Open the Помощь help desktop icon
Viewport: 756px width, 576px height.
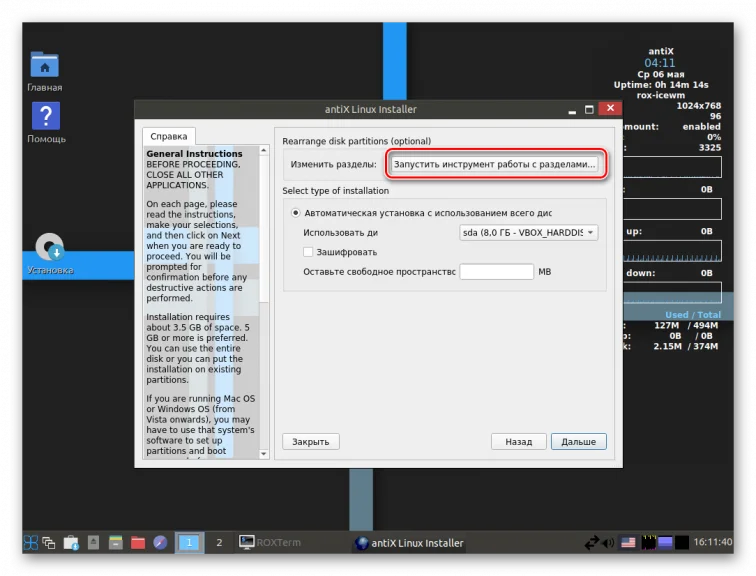[x=46, y=122]
